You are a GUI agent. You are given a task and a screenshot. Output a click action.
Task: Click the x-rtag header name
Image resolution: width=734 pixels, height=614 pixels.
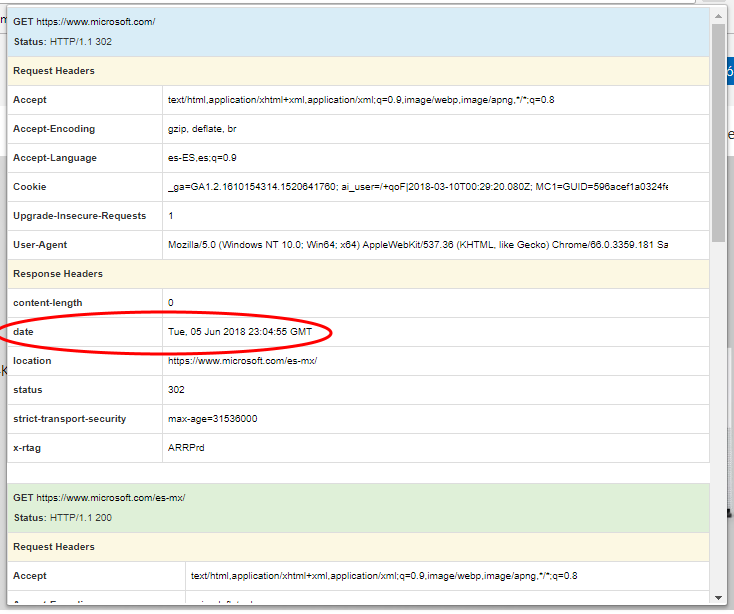point(27,448)
